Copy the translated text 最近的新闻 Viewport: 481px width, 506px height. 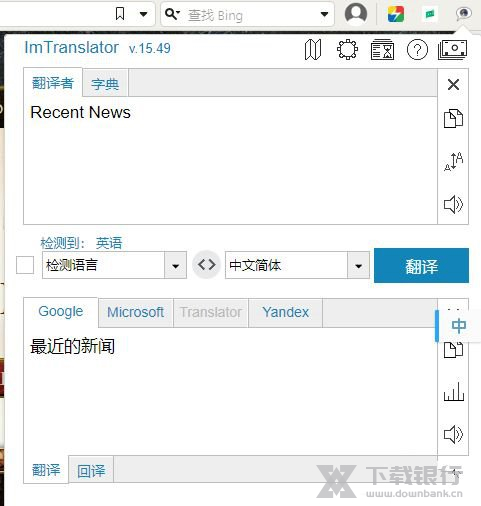click(453, 350)
